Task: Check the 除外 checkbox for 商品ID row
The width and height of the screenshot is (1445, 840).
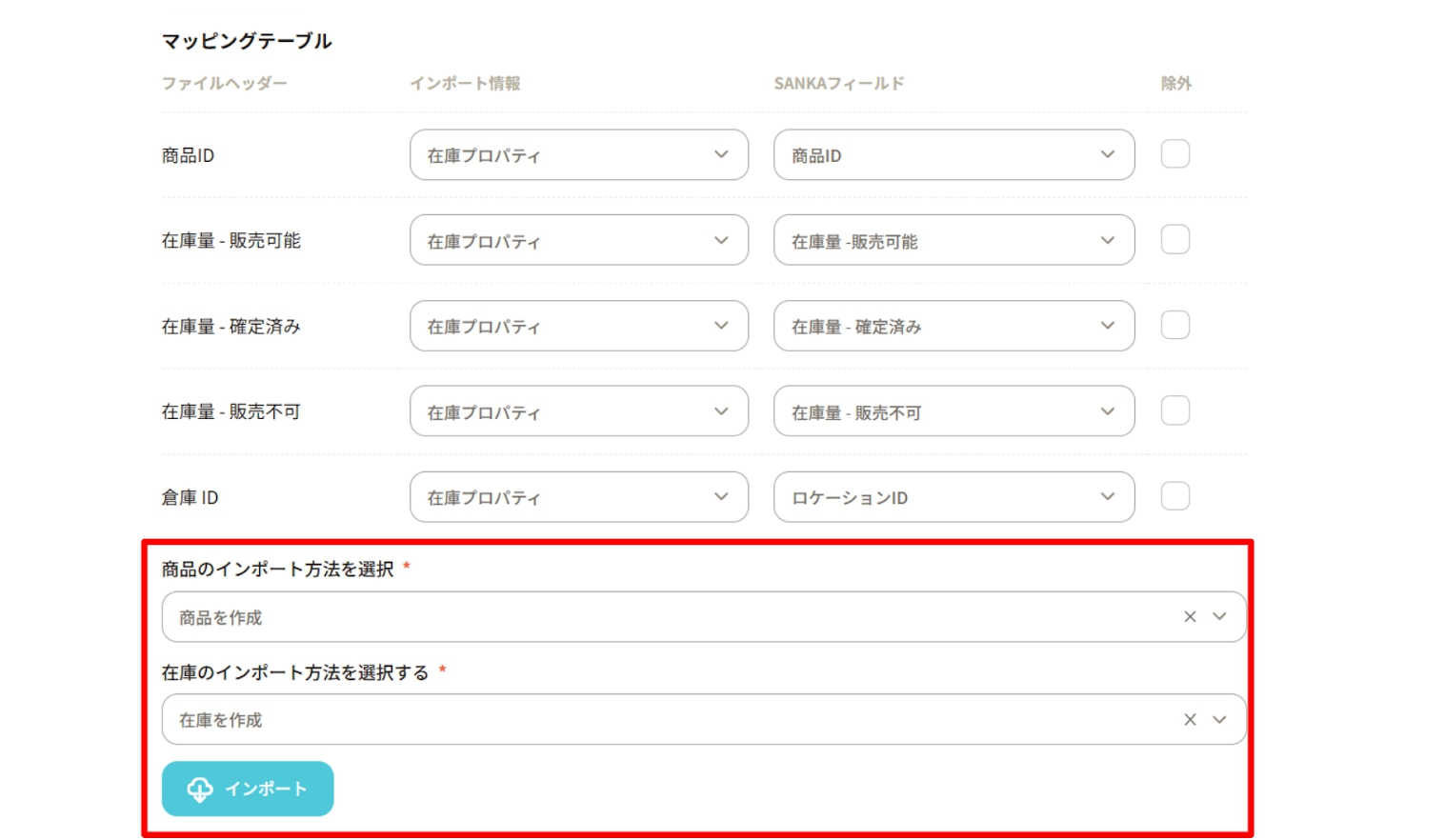Action: coord(1174,154)
